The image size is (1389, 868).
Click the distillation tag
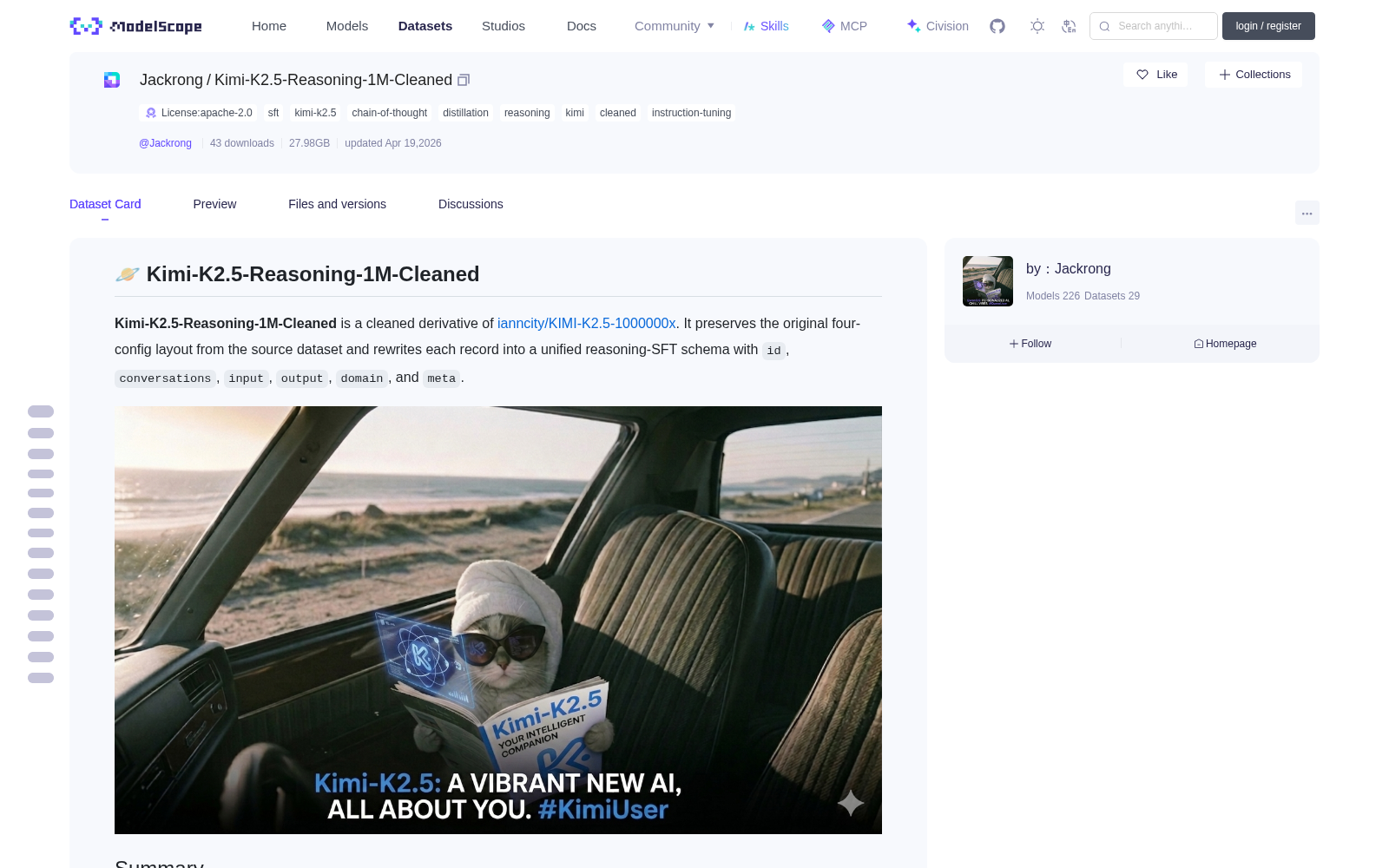(465, 113)
